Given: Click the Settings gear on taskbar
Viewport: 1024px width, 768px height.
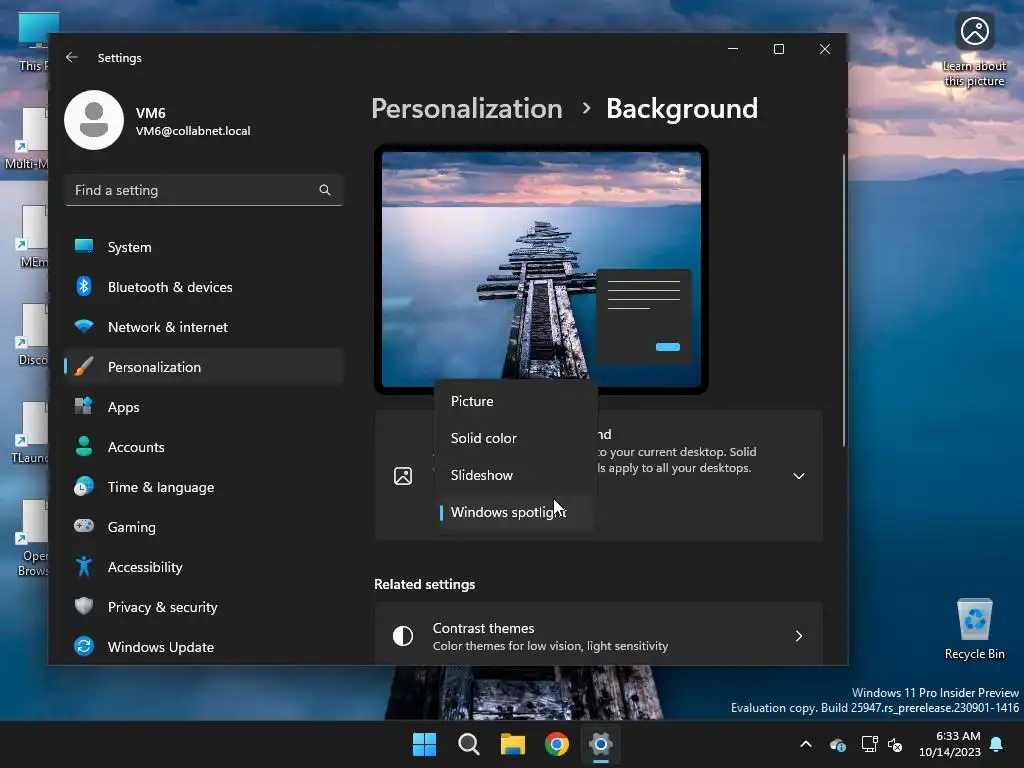Looking at the screenshot, I should [x=601, y=744].
